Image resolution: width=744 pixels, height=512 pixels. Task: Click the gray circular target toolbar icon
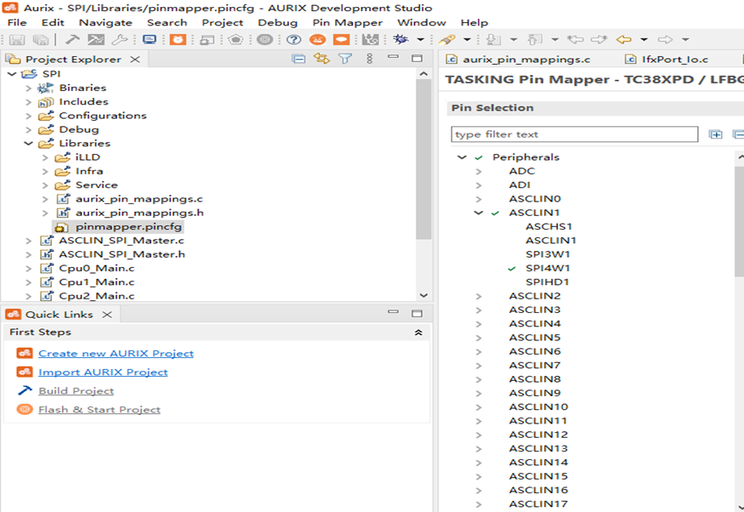265,40
